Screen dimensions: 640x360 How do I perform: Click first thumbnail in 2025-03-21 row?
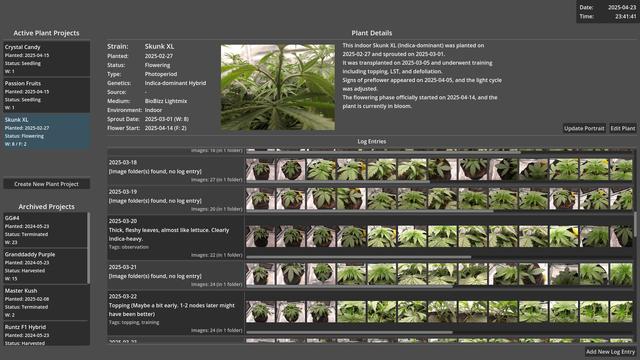[261, 274]
